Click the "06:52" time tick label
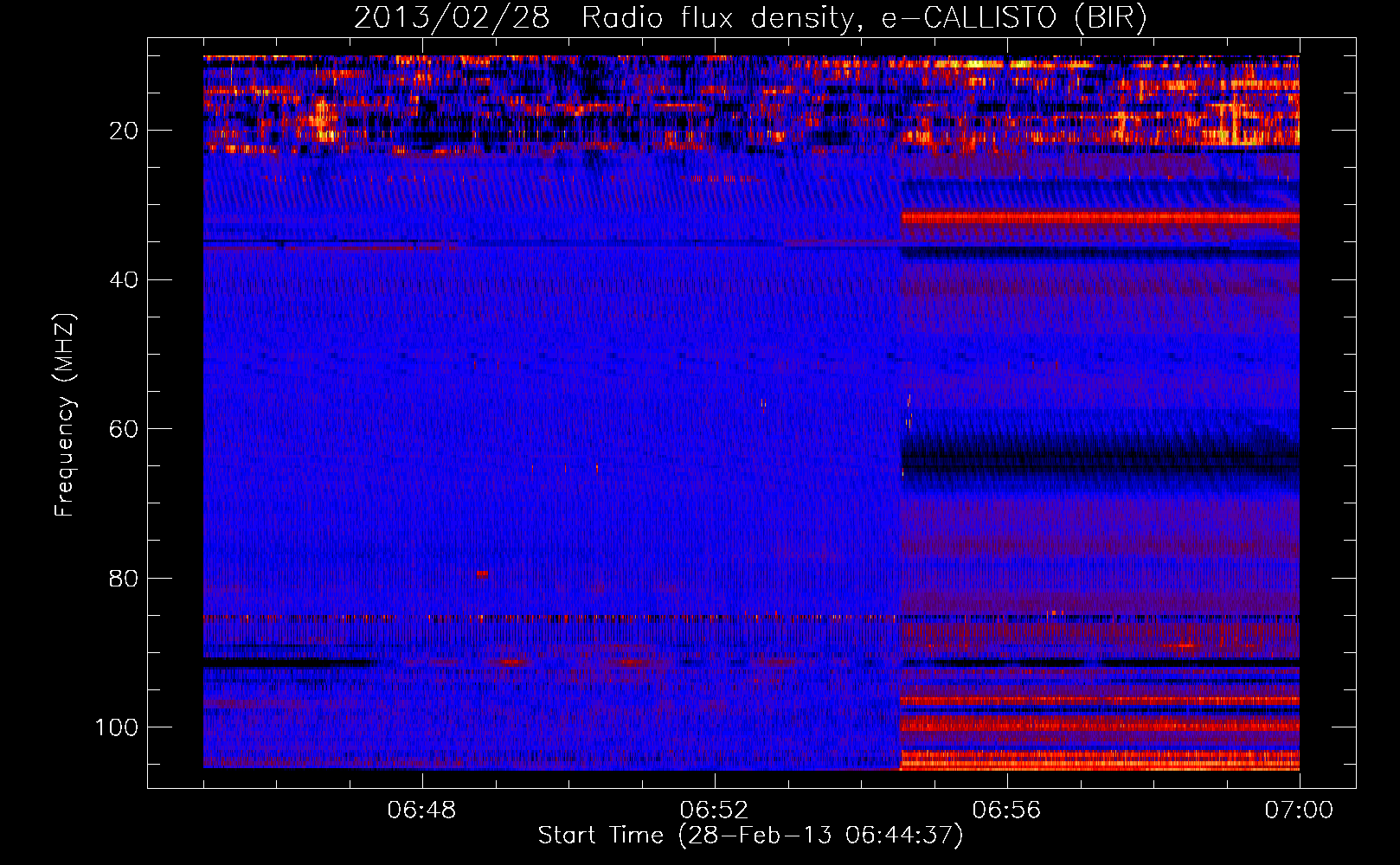Viewport: 1400px width, 865px height. 714,811
